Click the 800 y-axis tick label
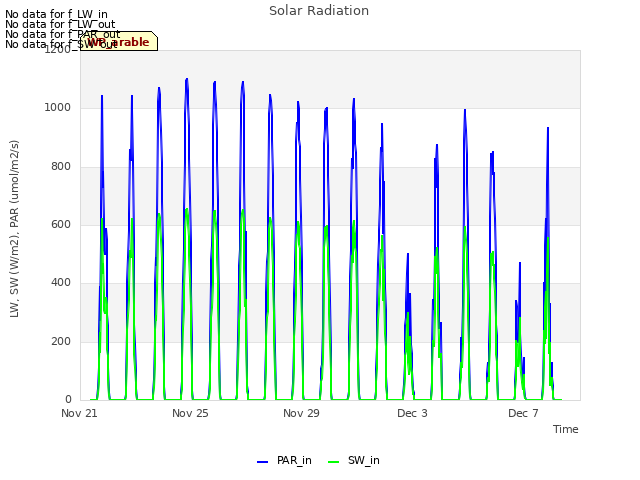640x480 pixels. coord(61,166)
